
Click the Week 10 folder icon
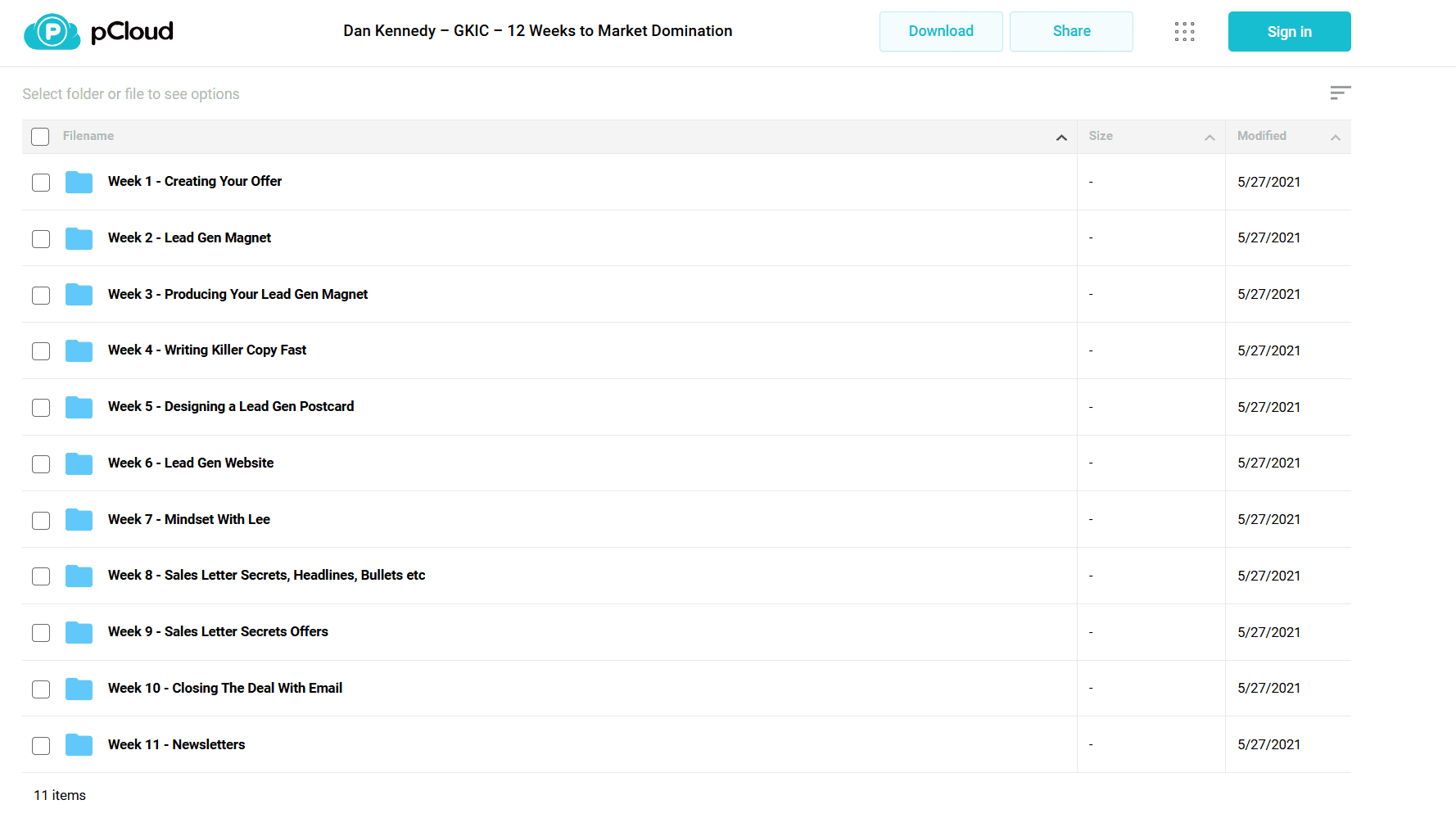(79, 689)
